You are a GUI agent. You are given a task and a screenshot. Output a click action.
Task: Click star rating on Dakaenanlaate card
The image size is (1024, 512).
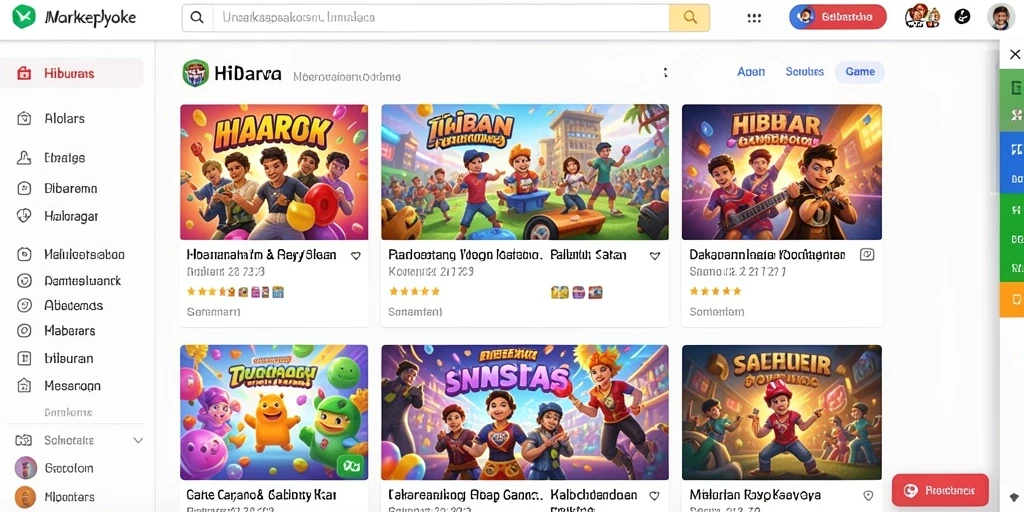[715, 291]
